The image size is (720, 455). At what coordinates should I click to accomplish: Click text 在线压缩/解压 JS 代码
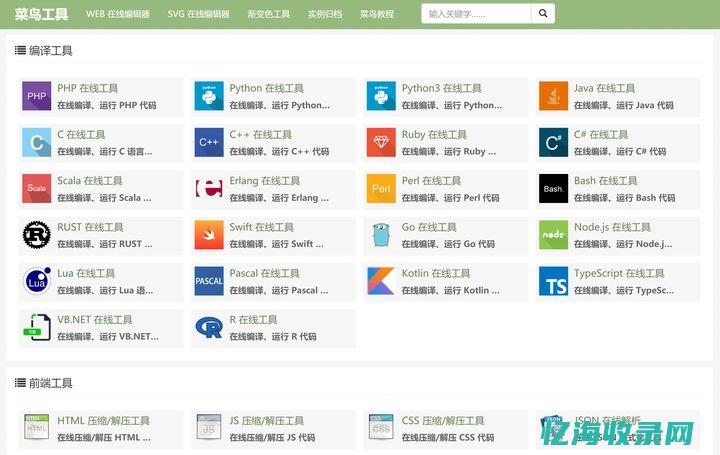click(272, 438)
